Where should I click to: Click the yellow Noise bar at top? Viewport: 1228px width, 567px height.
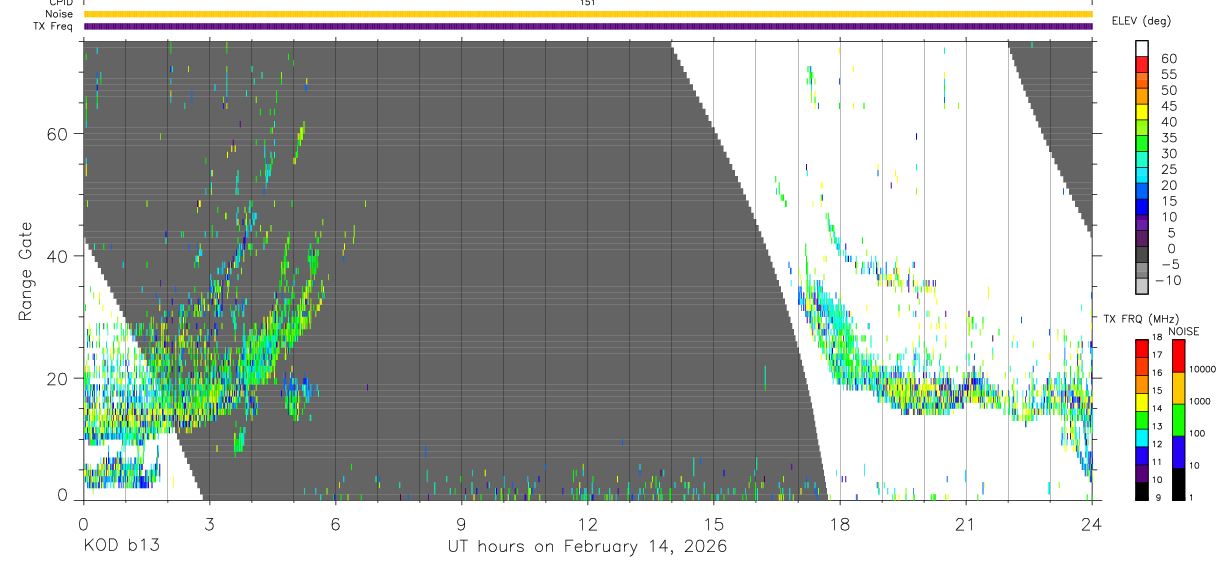pos(588,14)
